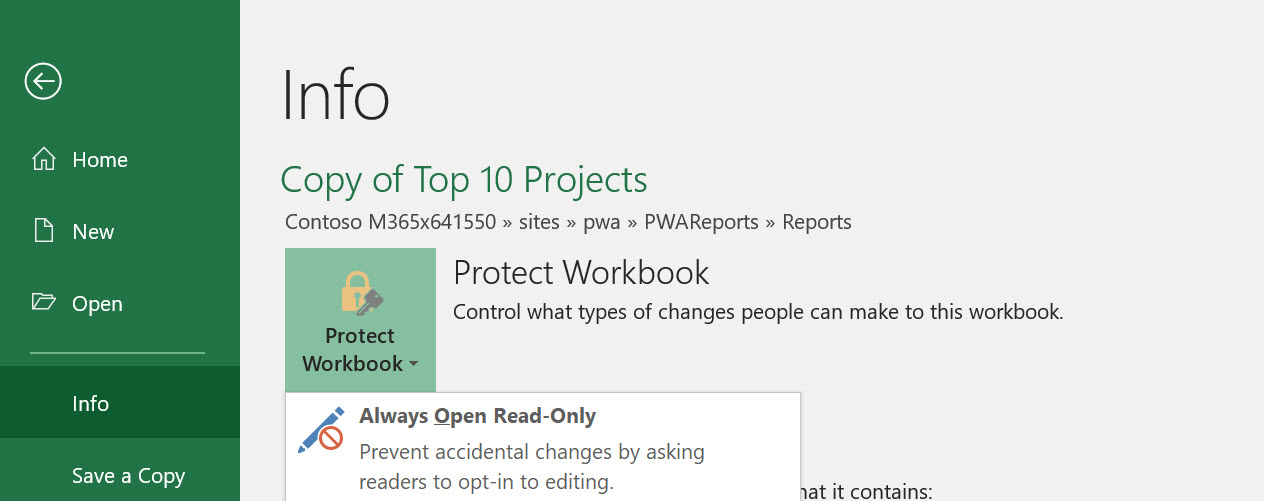Expand the Protect Workbook dropdown arrow
Viewport: 1264px width, 501px height.
point(412,365)
